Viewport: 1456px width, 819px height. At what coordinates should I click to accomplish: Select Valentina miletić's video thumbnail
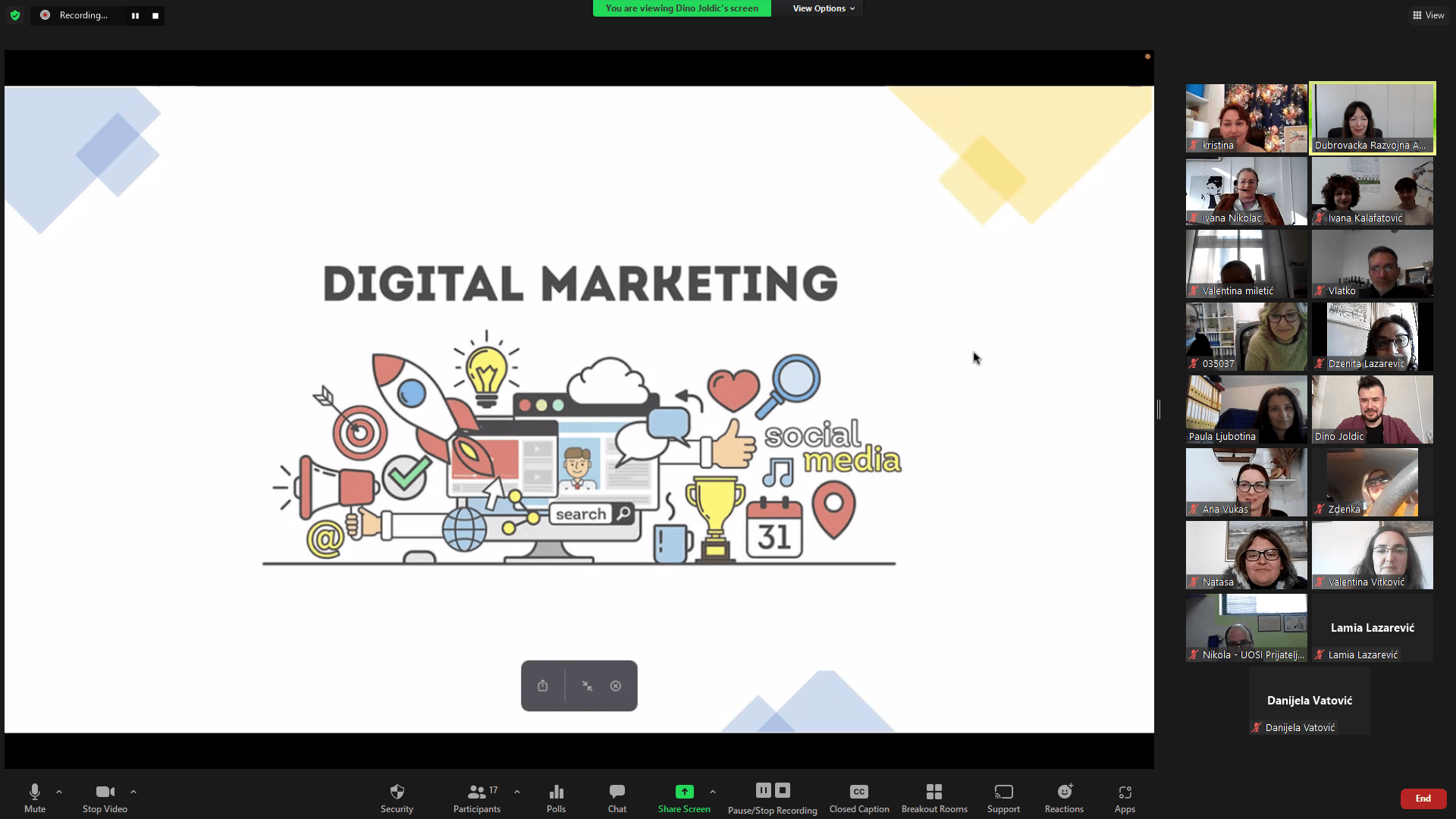point(1247,263)
